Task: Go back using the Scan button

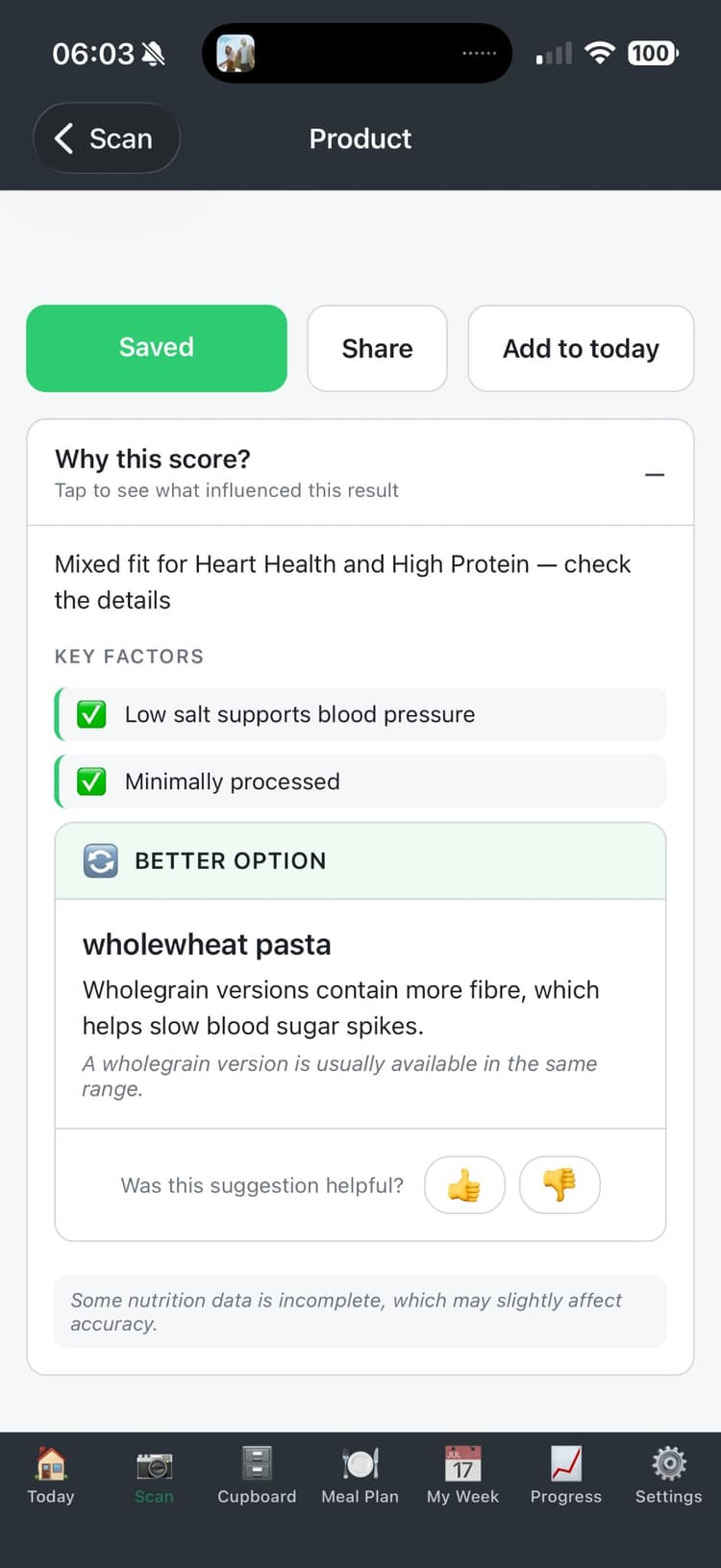Action: (106, 138)
